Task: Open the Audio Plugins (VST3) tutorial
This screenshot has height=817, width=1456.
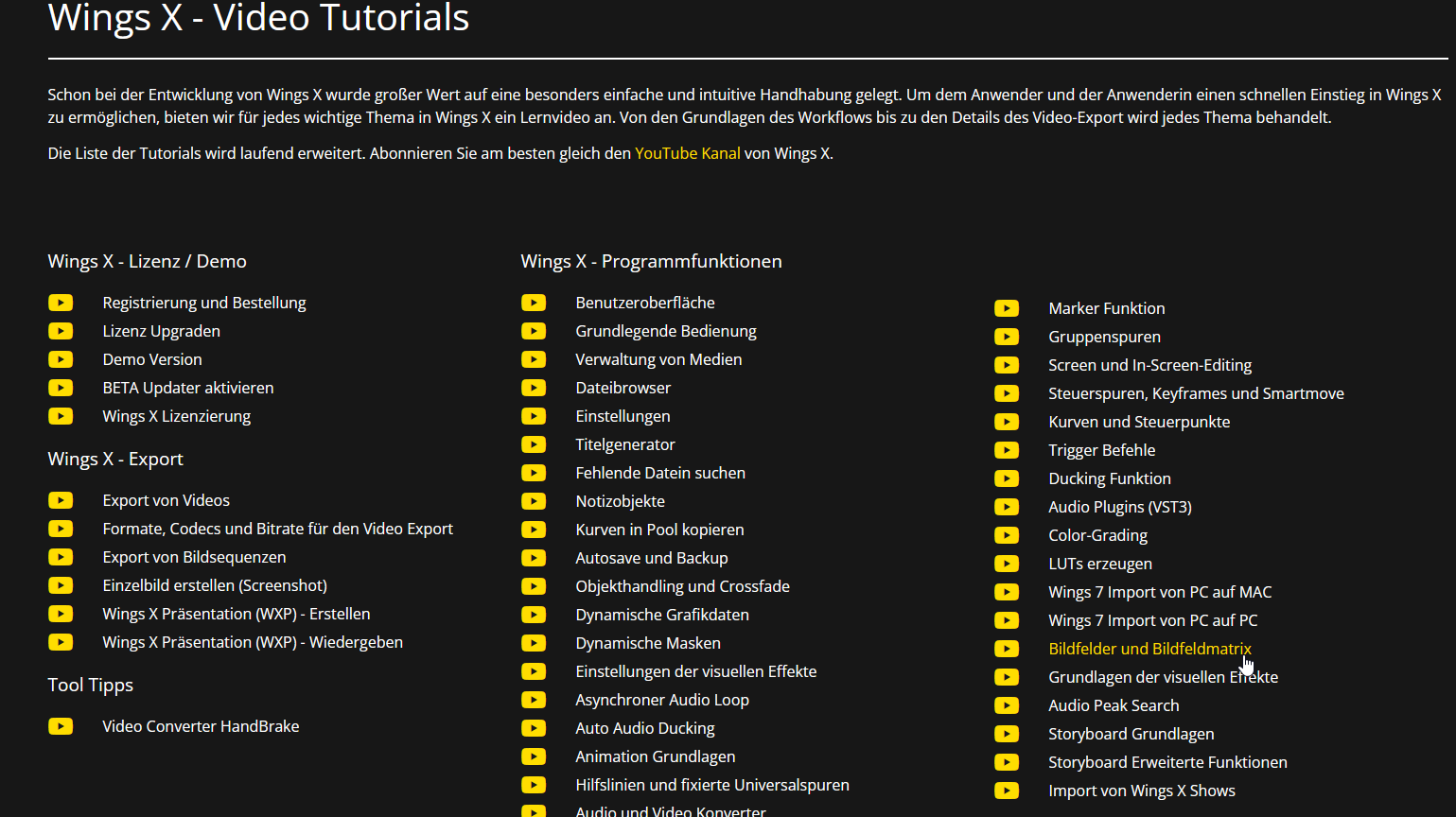Action: (x=1120, y=507)
